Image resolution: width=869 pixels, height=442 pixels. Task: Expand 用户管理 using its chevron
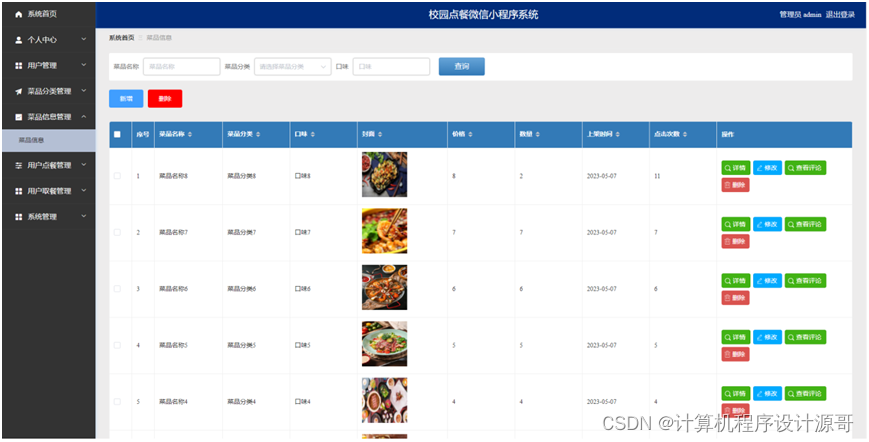coord(84,65)
